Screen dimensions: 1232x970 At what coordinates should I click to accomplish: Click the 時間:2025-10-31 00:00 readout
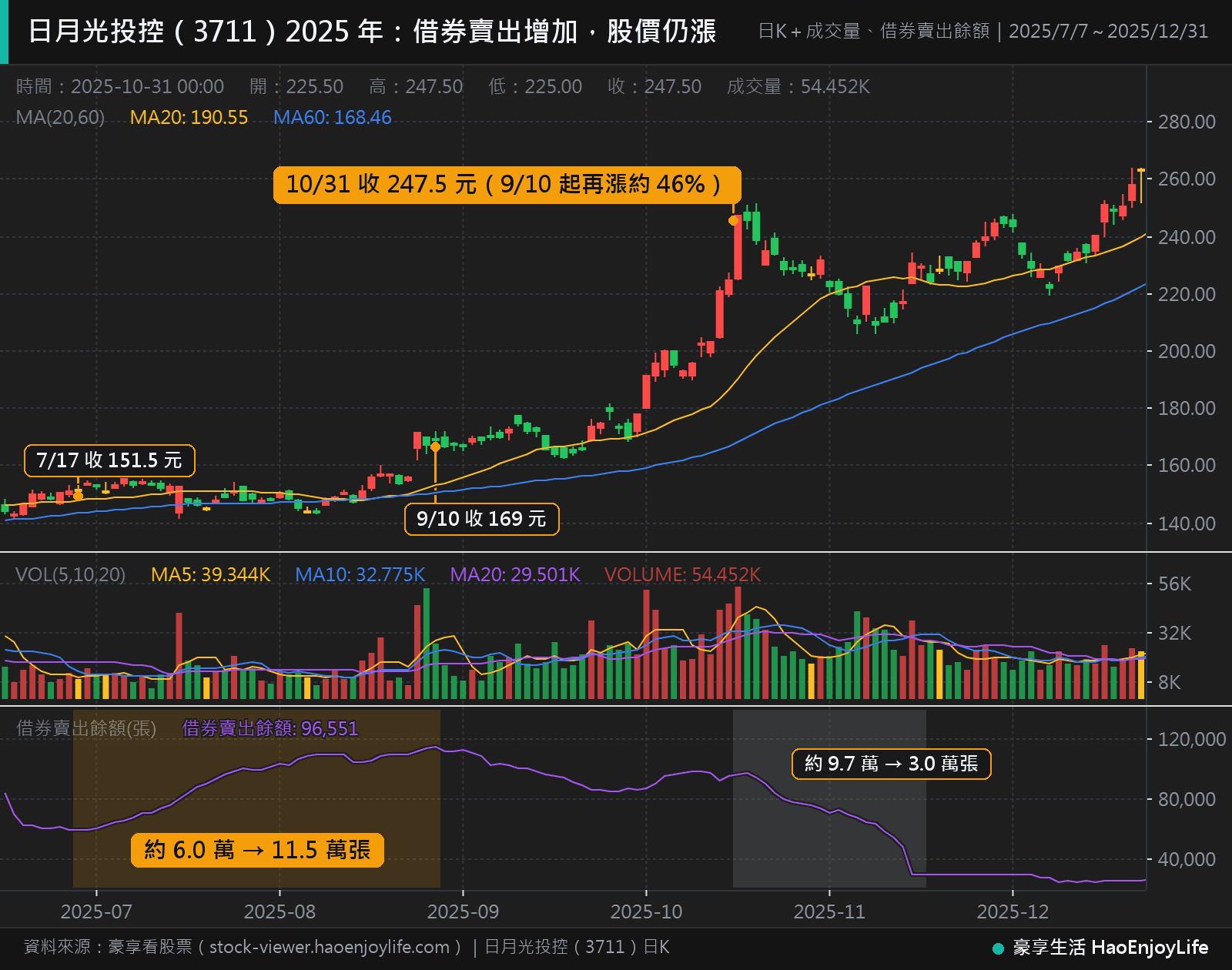pos(120,86)
